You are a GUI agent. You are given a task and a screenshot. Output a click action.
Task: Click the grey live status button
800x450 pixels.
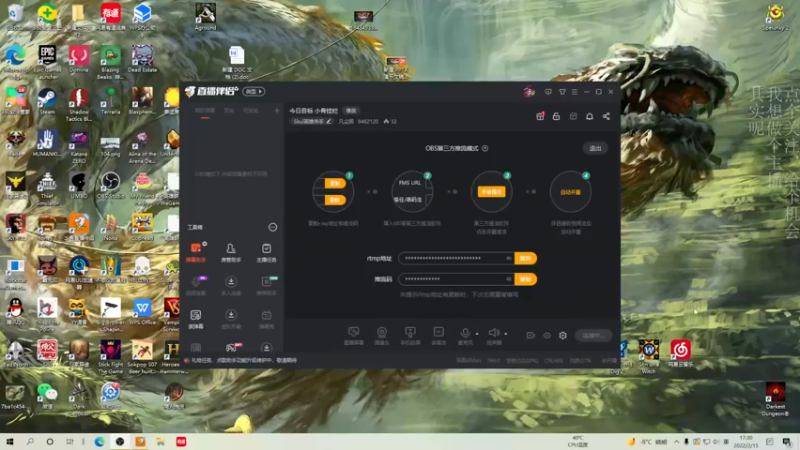click(593, 335)
